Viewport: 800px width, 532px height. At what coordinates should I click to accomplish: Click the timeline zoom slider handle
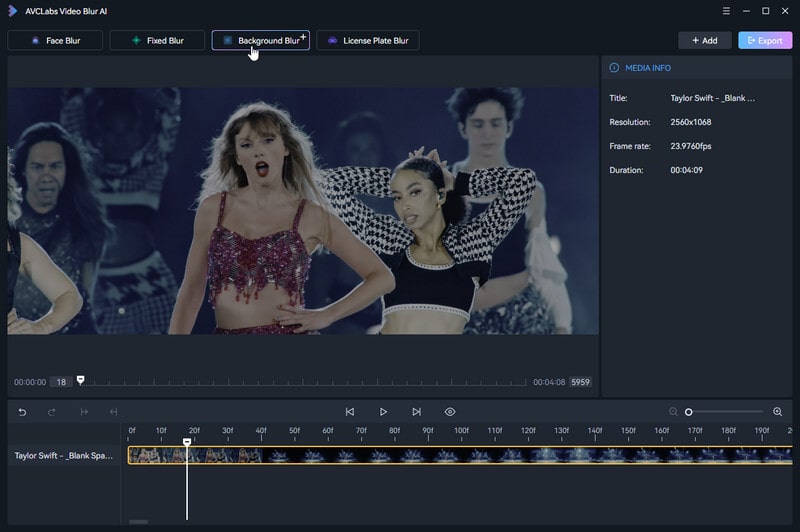click(688, 412)
